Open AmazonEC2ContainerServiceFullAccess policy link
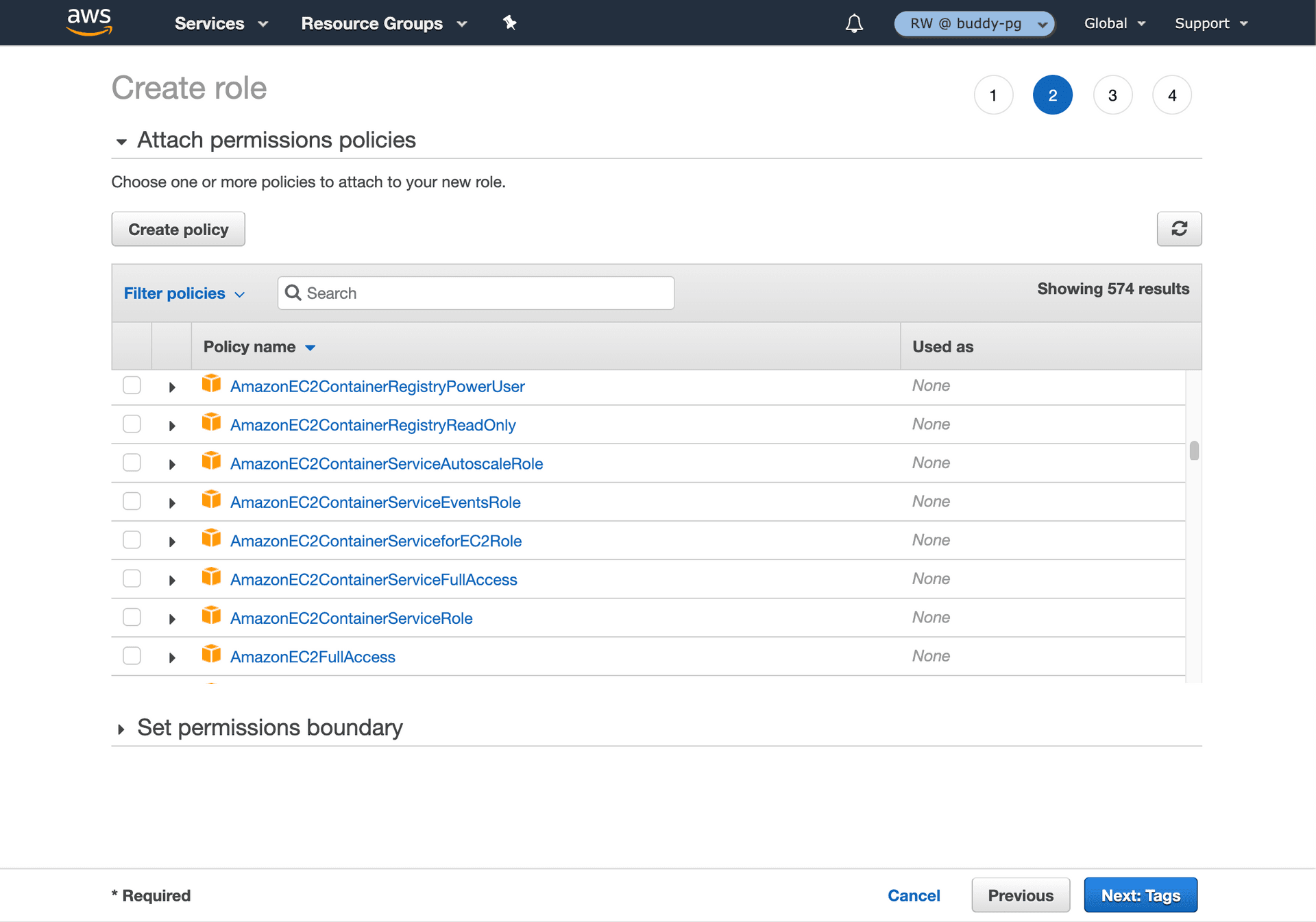The width and height of the screenshot is (1316, 922). click(374, 579)
